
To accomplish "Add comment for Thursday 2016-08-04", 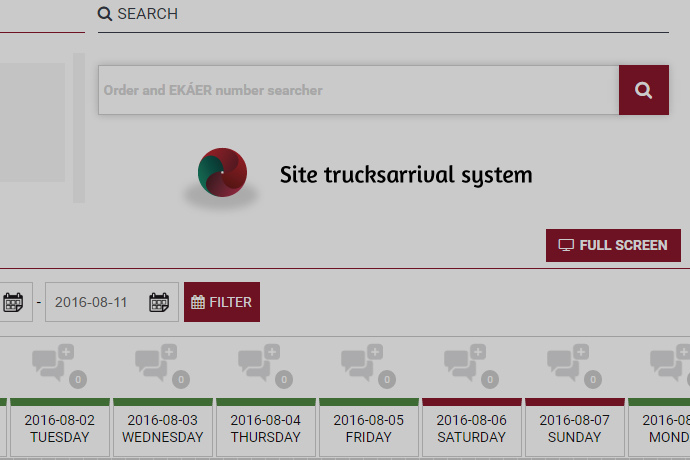I will [x=265, y=361].
